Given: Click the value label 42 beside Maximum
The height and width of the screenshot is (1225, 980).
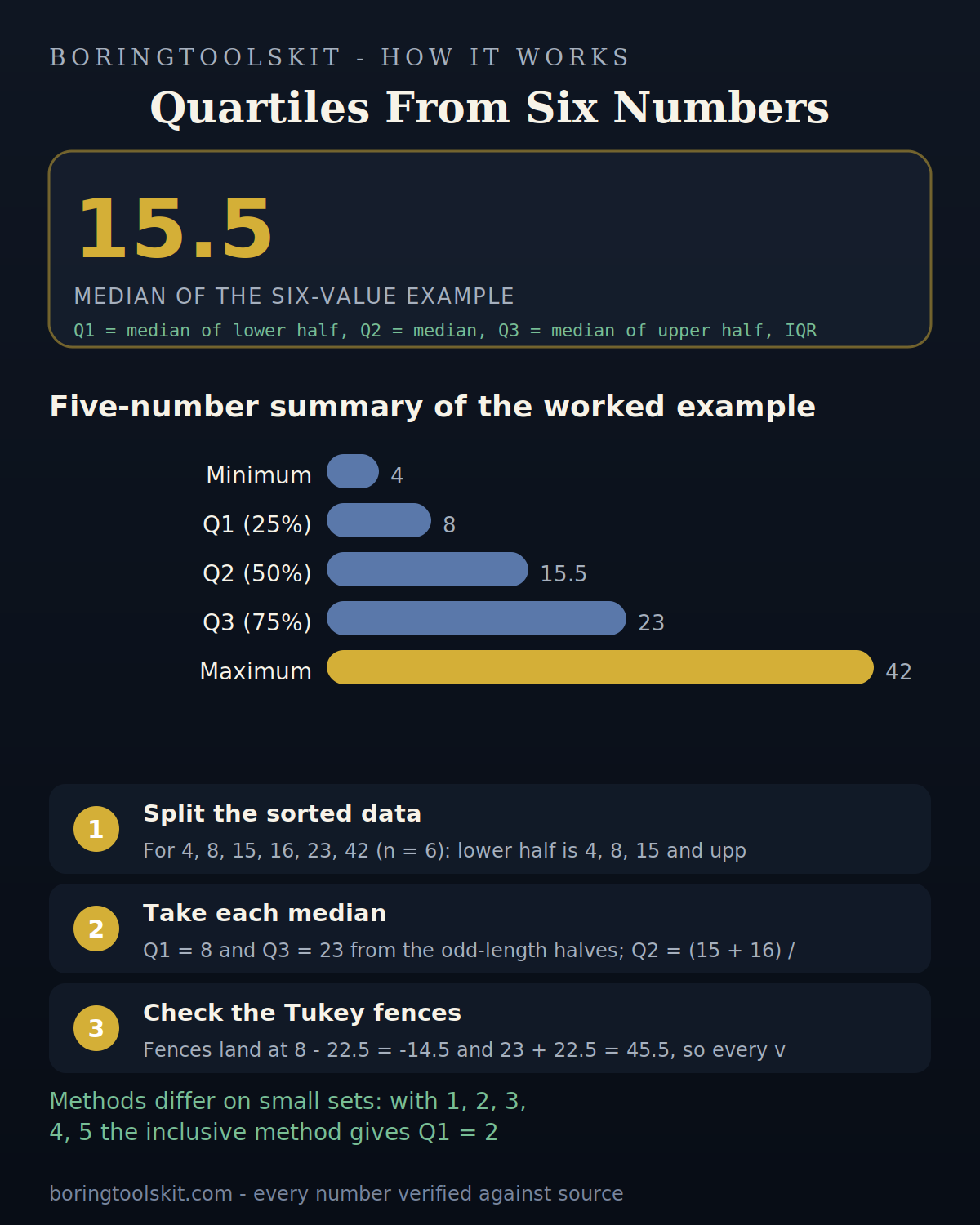Looking at the screenshot, I should 898,671.
